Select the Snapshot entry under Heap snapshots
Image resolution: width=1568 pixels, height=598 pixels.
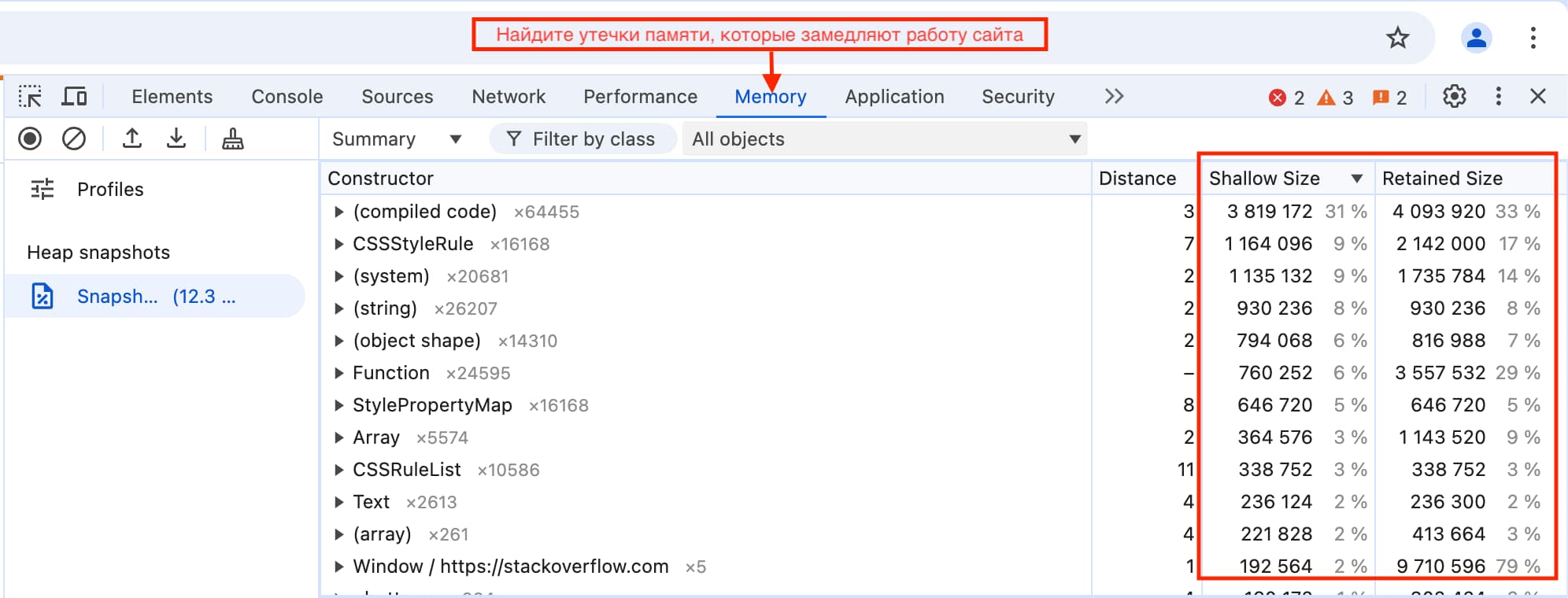click(154, 296)
